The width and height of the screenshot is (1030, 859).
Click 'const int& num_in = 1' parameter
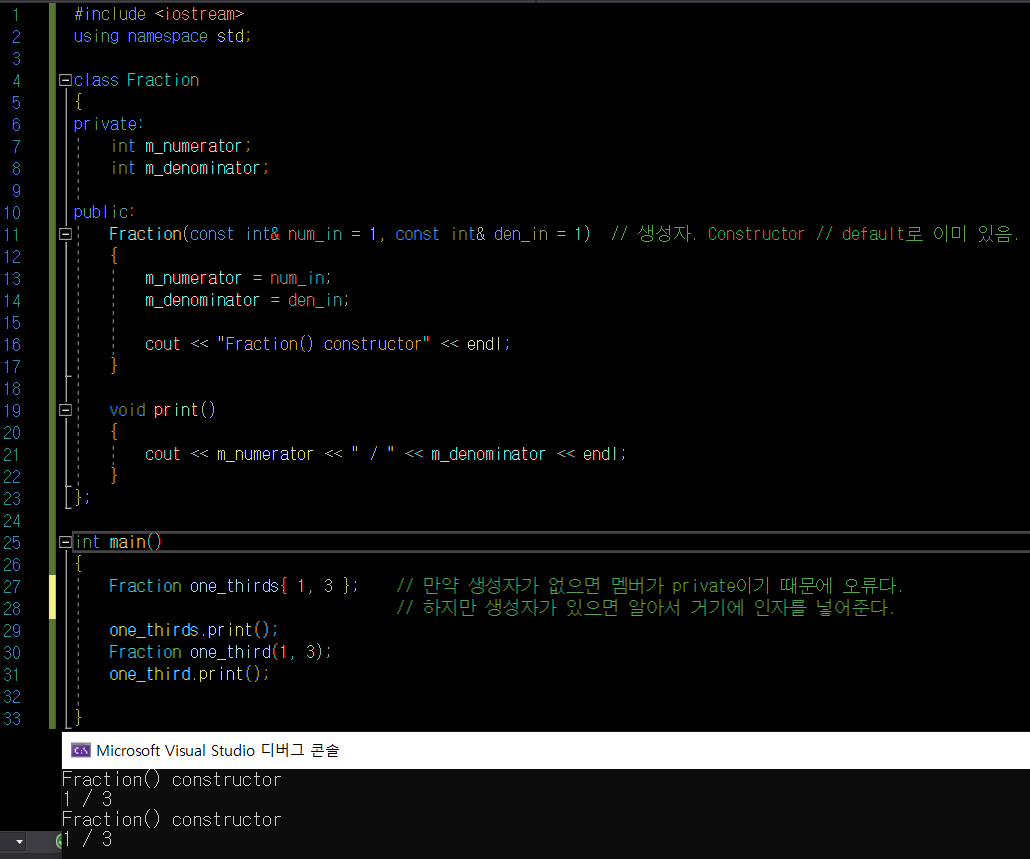point(283,234)
